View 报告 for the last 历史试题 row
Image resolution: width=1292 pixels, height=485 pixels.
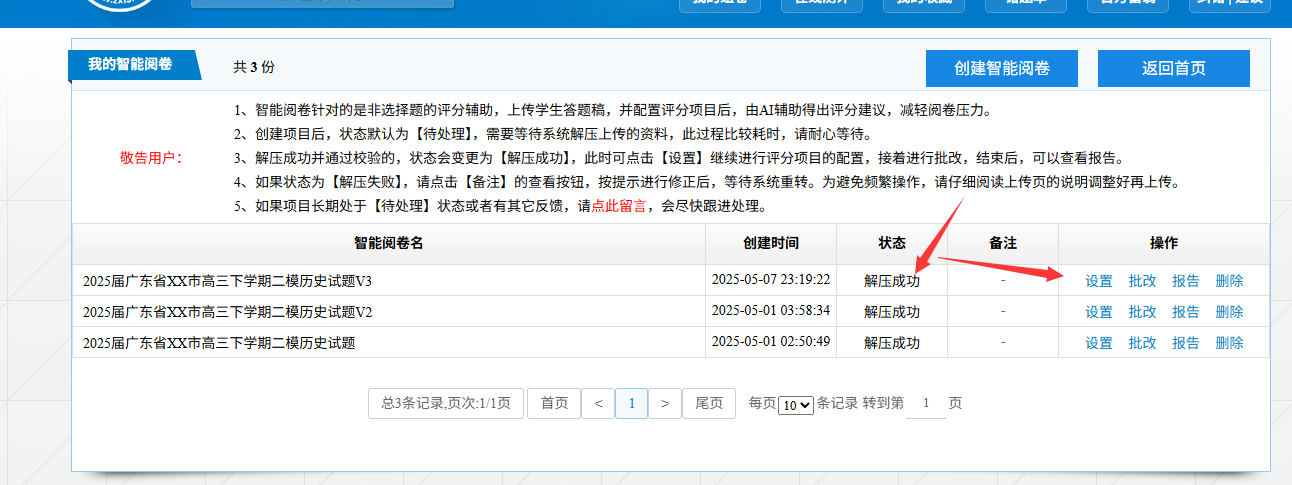click(x=1186, y=343)
